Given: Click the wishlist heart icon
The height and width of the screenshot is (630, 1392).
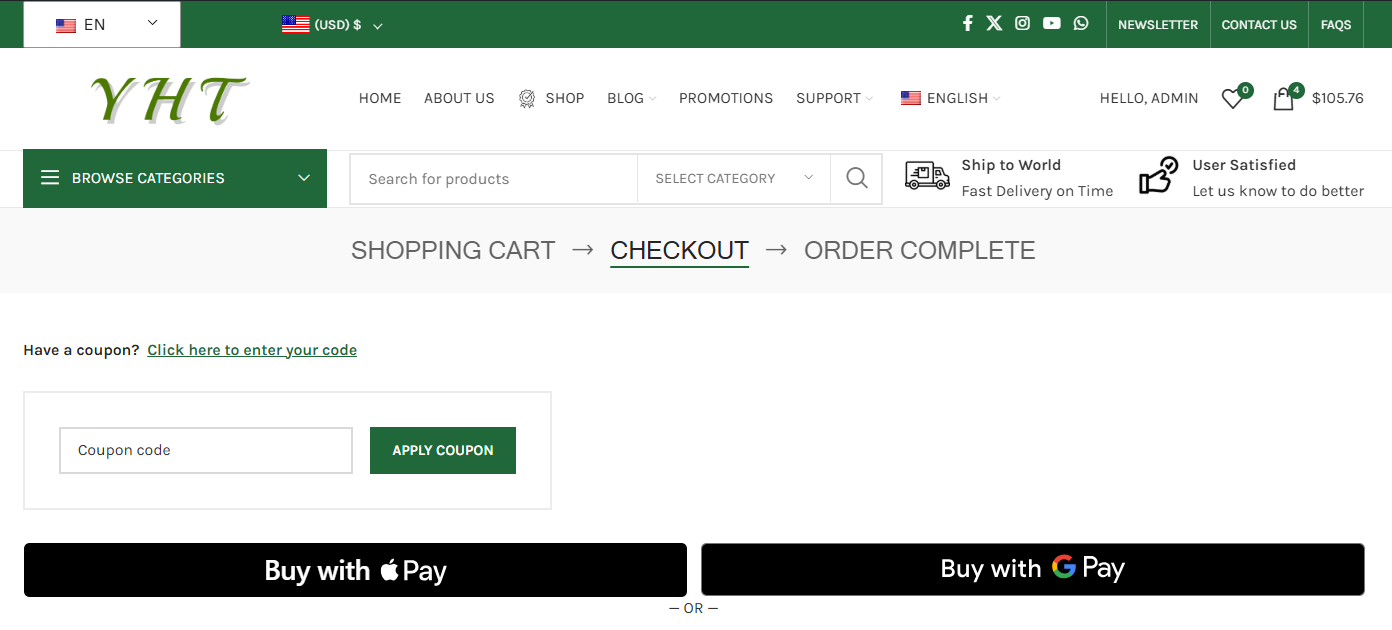Looking at the screenshot, I should (1233, 99).
